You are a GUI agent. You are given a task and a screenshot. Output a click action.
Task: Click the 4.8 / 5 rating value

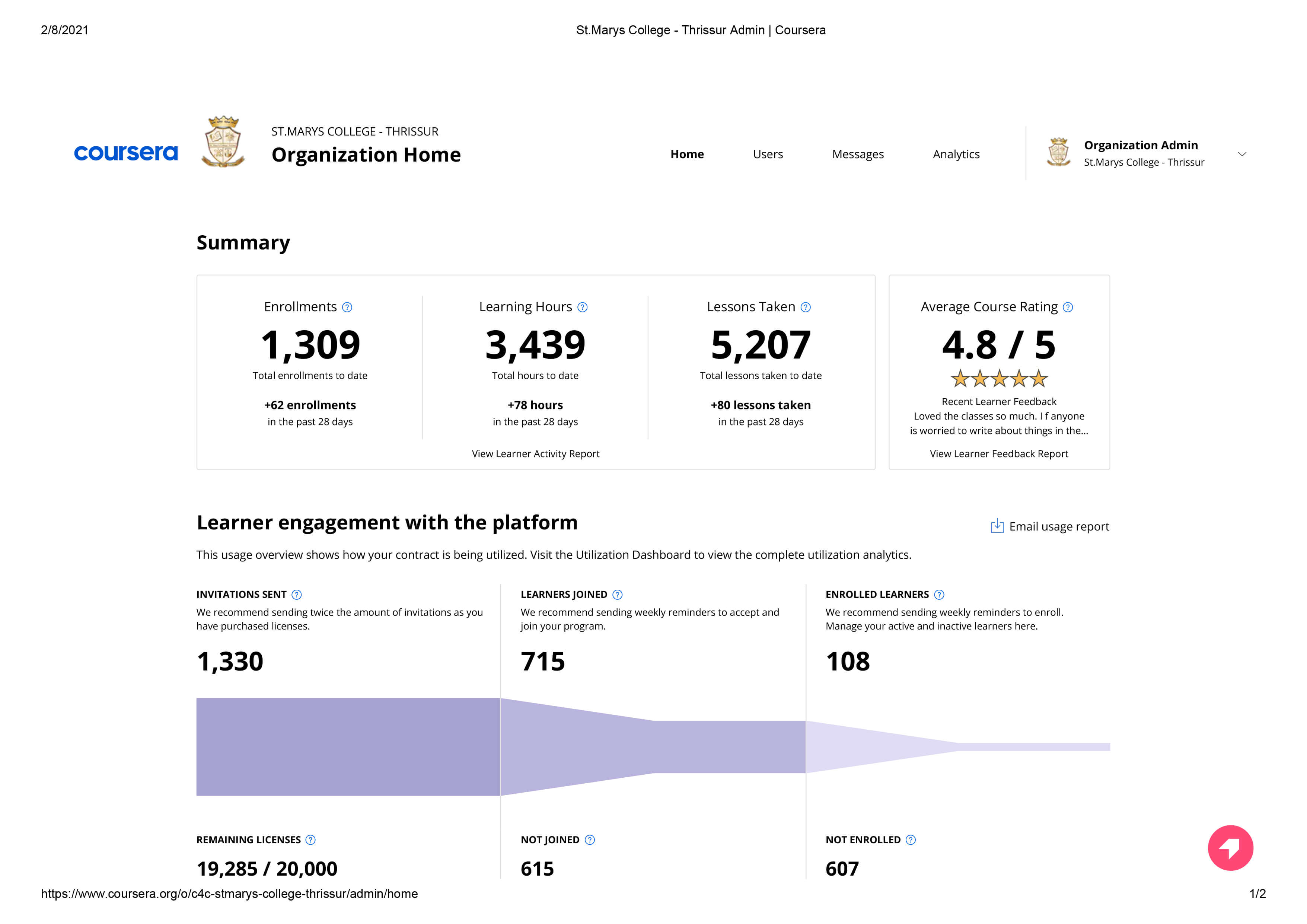pos(999,345)
